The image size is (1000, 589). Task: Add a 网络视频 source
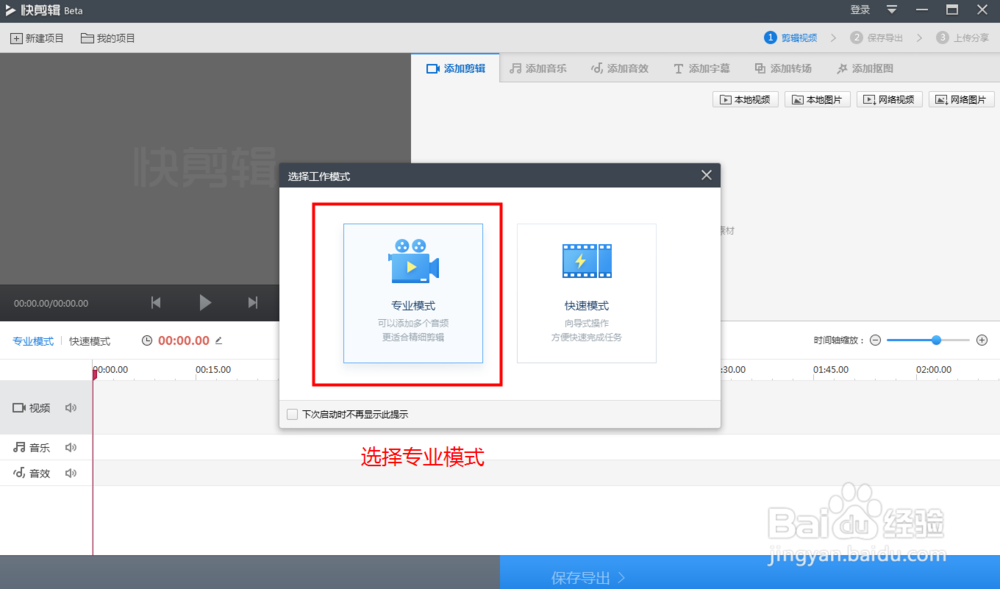point(889,99)
